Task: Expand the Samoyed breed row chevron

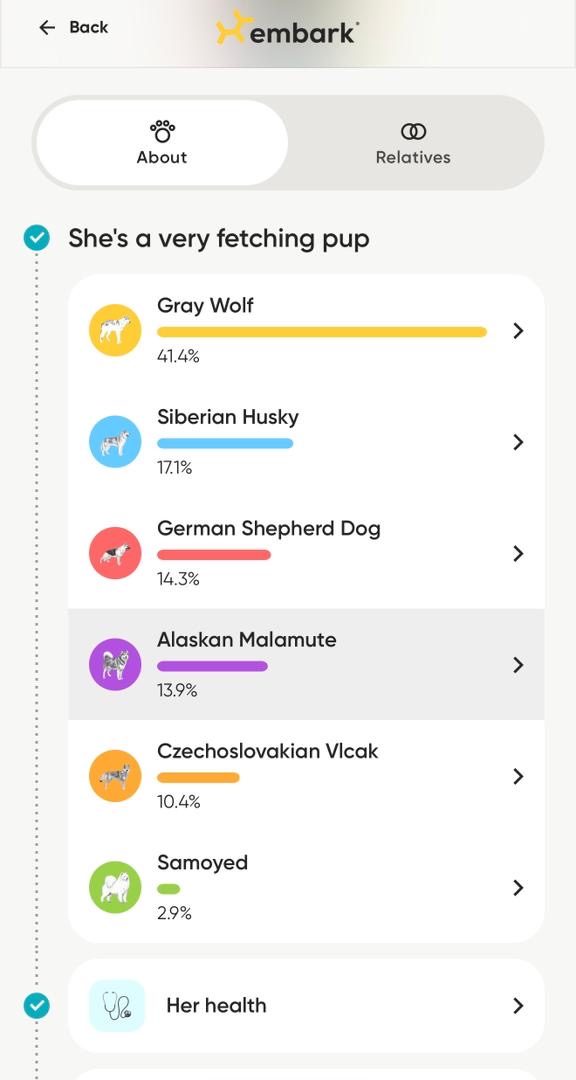Action: click(x=518, y=887)
